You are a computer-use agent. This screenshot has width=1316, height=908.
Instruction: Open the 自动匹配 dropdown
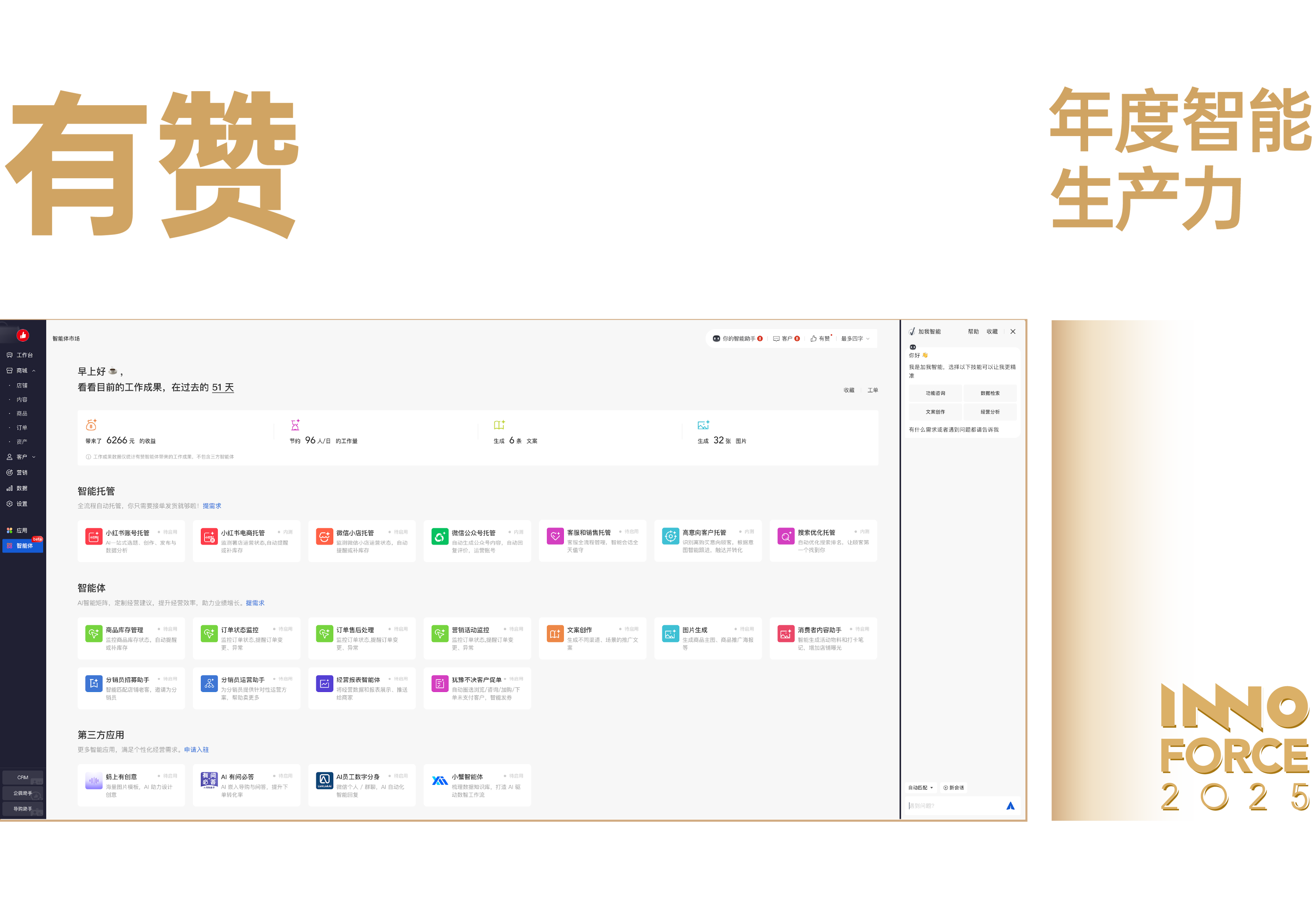click(920, 787)
